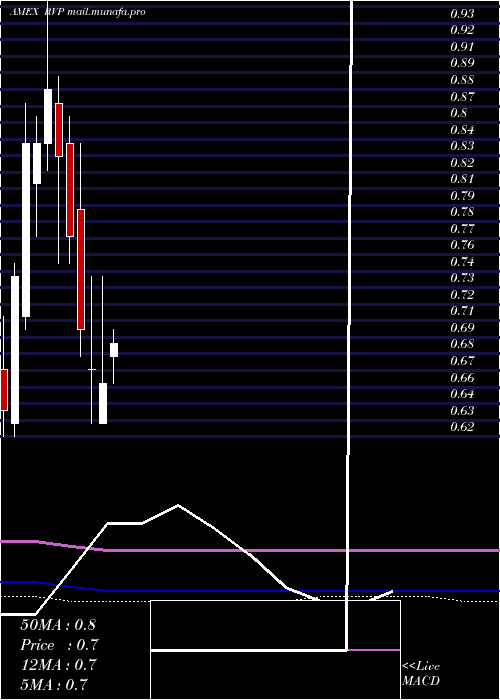Image resolution: width=500 pixels, height=700 pixels.
Task: Click the 0.71 price axis label
Action: point(462,311)
